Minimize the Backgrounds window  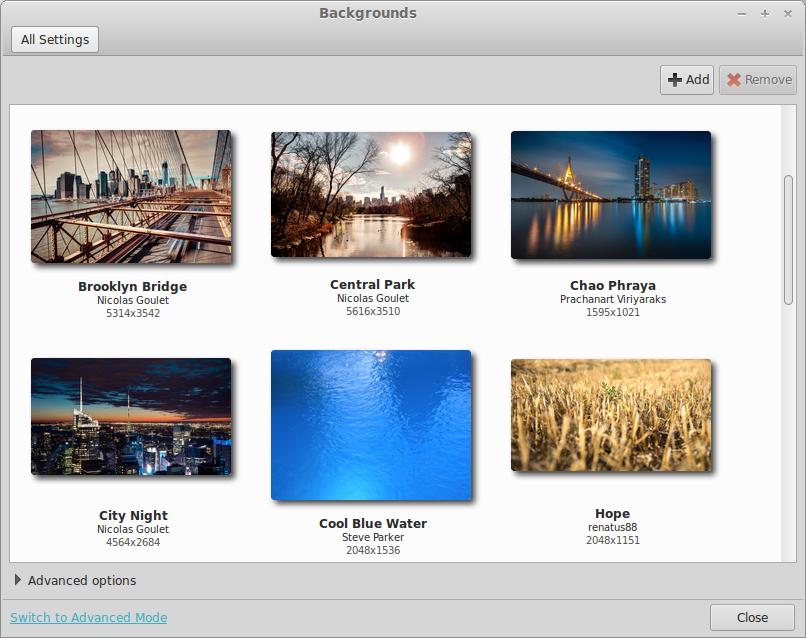coord(743,13)
